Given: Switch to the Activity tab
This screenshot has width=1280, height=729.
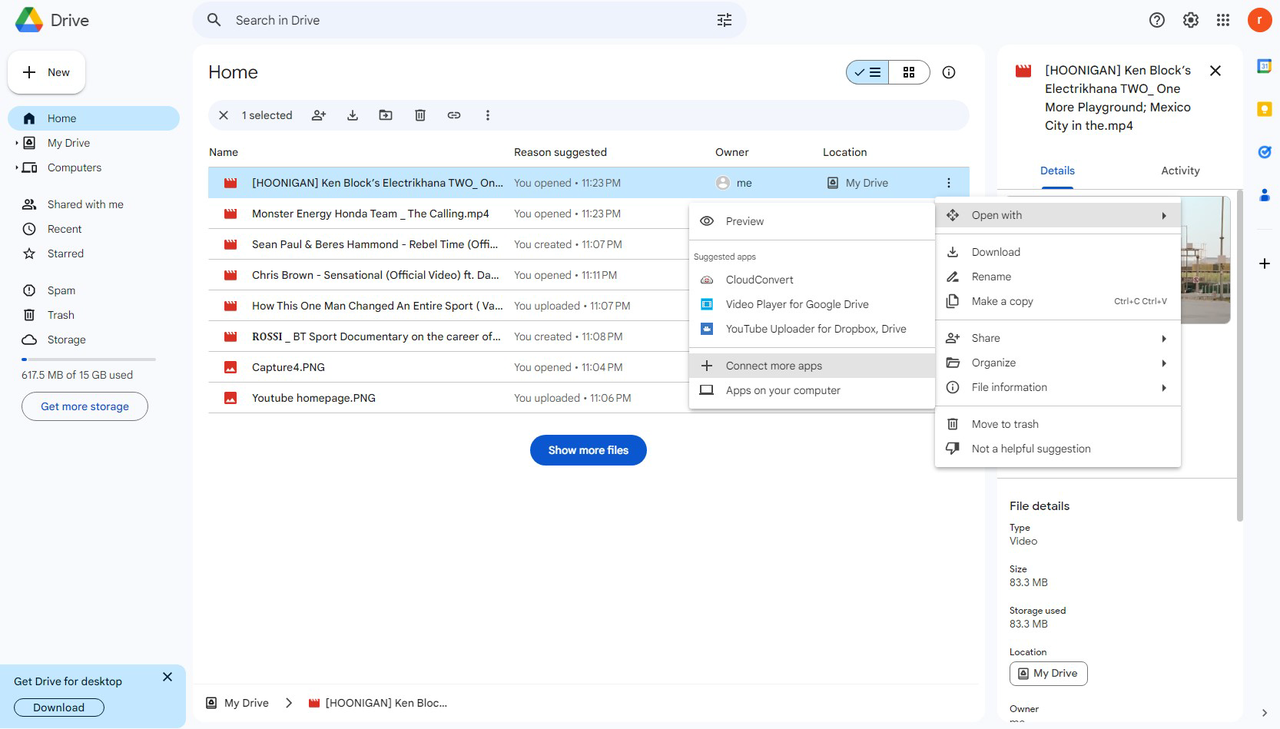Looking at the screenshot, I should [1180, 170].
